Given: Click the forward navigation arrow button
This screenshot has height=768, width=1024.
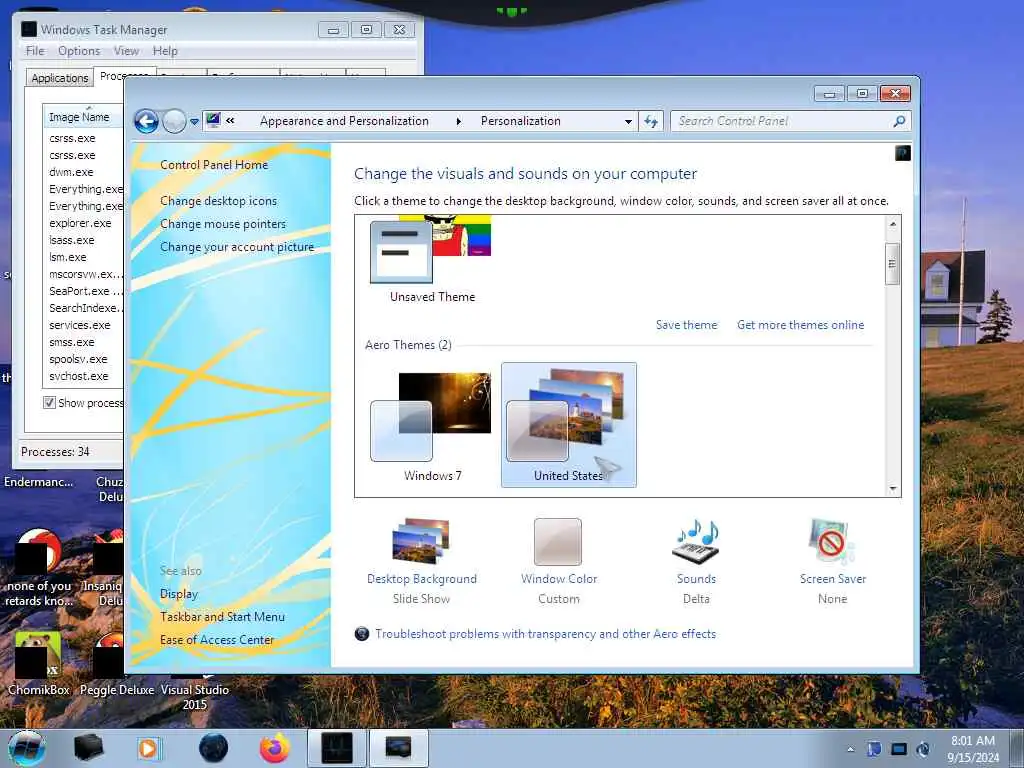Looking at the screenshot, I should coord(174,121).
